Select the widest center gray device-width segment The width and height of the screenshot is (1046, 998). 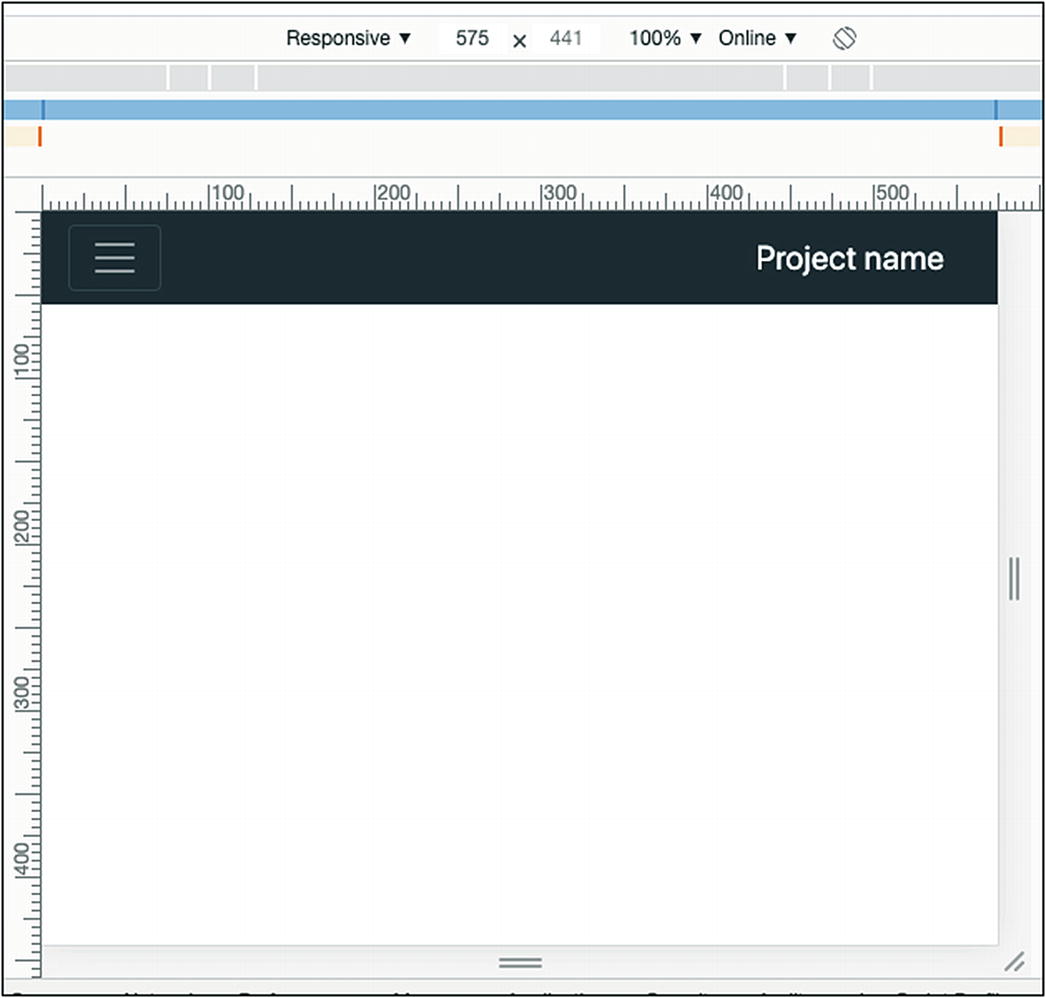pyautogui.click(x=520, y=77)
